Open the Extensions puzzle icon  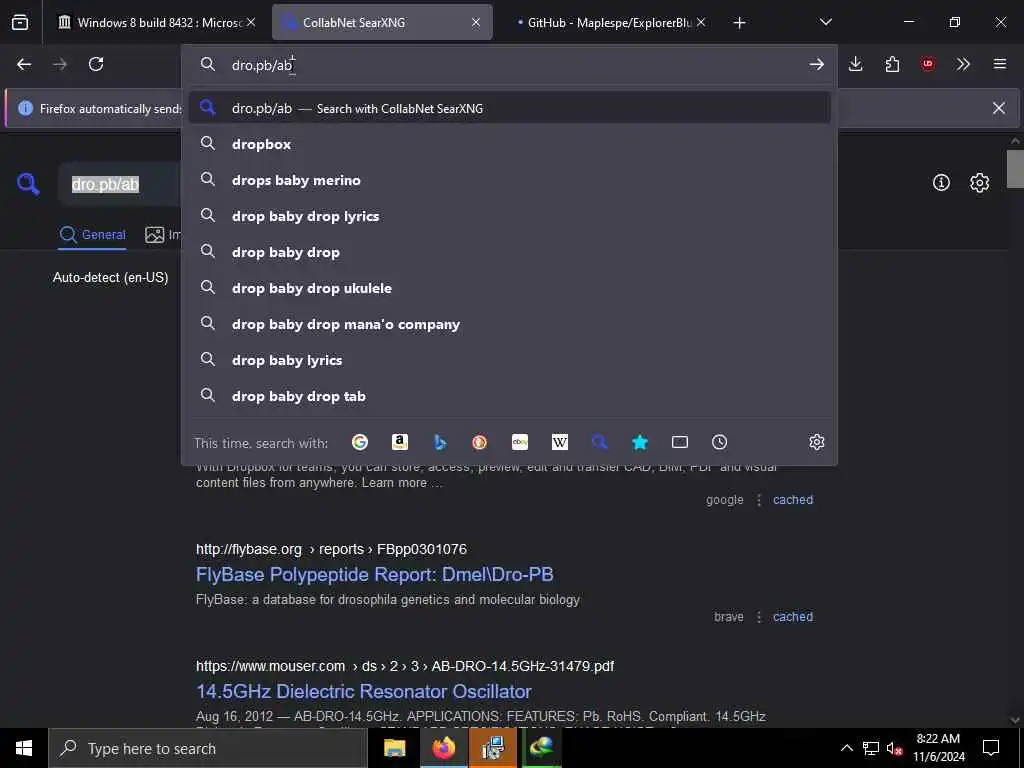coord(892,64)
